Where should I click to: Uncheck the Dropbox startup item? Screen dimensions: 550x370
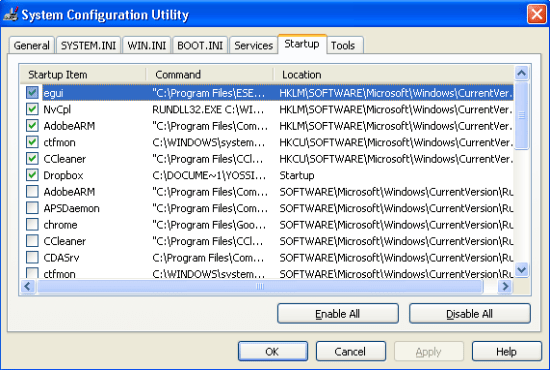coord(32,175)
